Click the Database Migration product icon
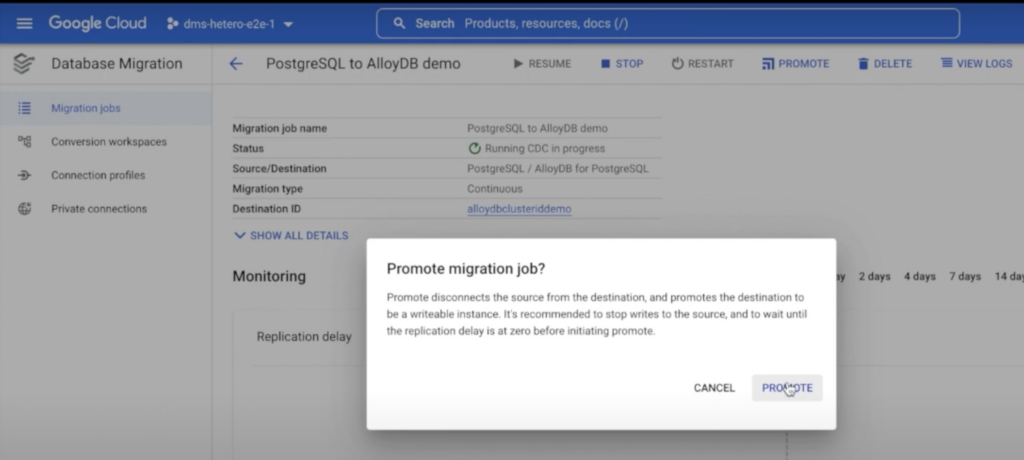 click(x=24, y=64)
